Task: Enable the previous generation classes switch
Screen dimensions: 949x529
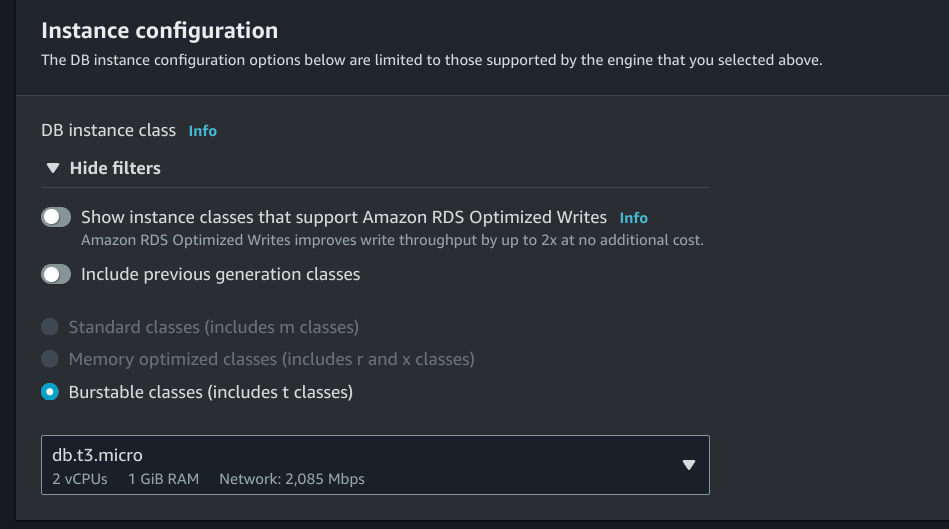Action: click(56, 274)
